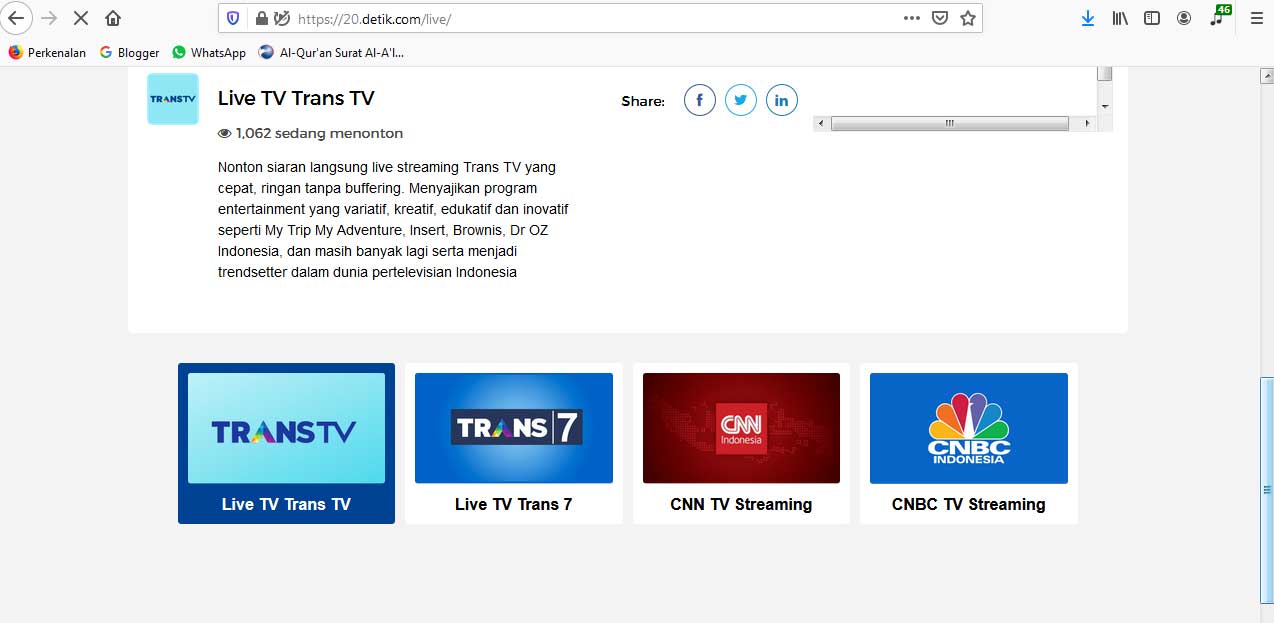Stop page loading with the X button
The image size is (1274, 623).
click(81, 18)
